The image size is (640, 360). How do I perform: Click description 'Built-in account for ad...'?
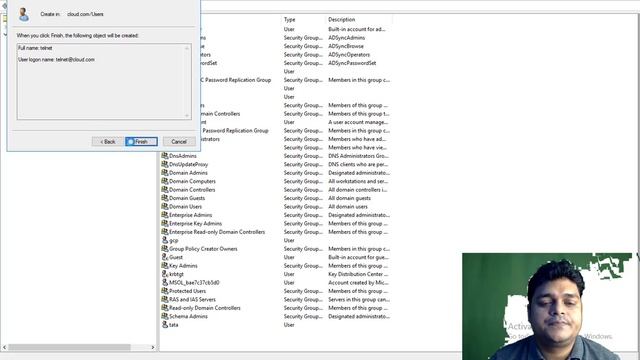[x=357, y=29]
